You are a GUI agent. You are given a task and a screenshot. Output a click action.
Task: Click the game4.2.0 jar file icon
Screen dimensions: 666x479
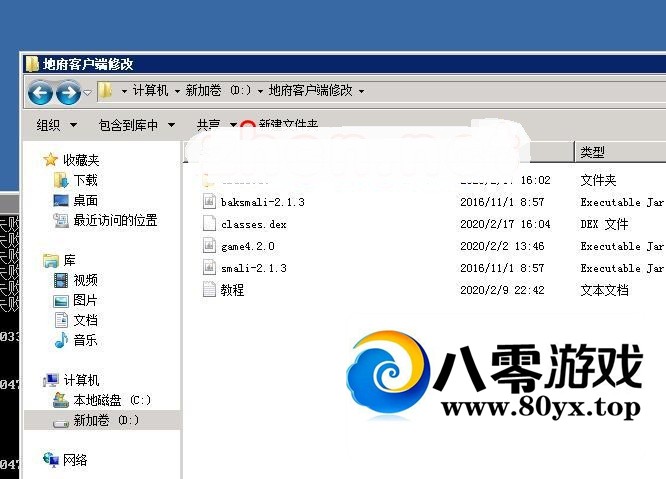click(x=209, y=246)
